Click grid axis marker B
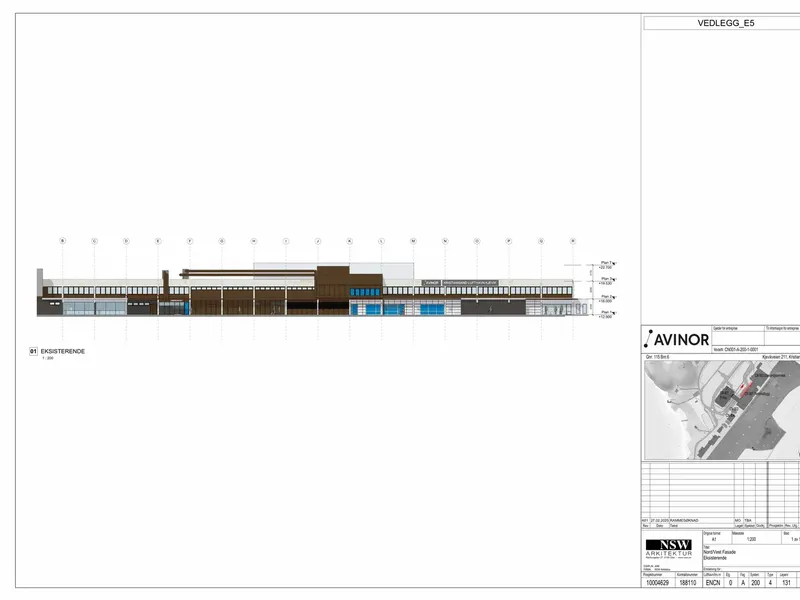The image size is (800, 600). tap(62, 241)
